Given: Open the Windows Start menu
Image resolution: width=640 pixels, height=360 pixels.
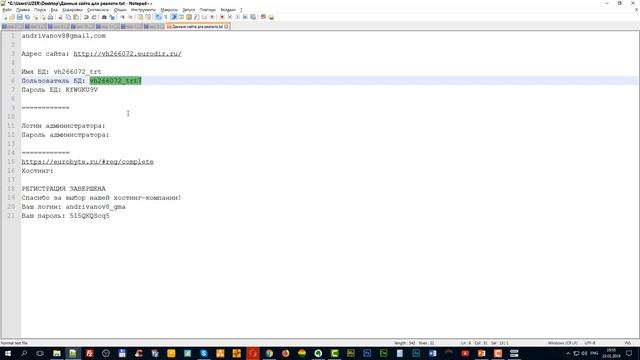Looking at the screenshot, I should (x=8, y=353).
